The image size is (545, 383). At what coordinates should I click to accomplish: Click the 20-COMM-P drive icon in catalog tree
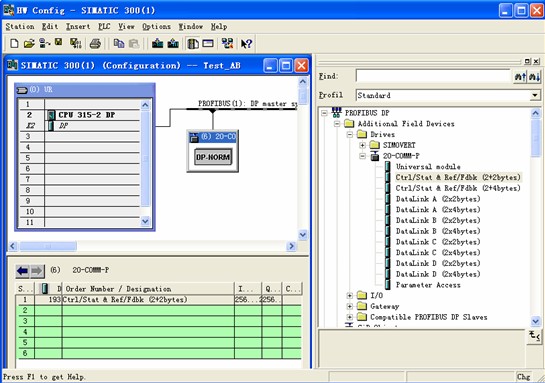pos(375,156)
